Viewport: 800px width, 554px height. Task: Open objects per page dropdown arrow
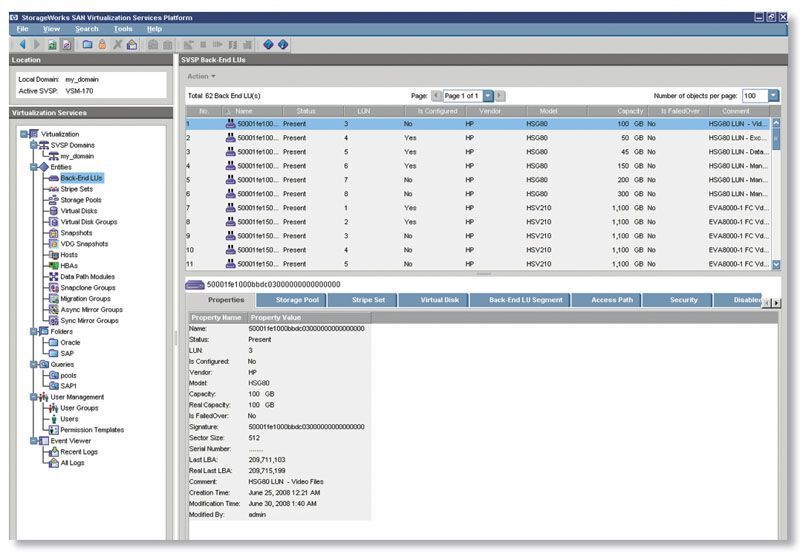pos(773,95)
